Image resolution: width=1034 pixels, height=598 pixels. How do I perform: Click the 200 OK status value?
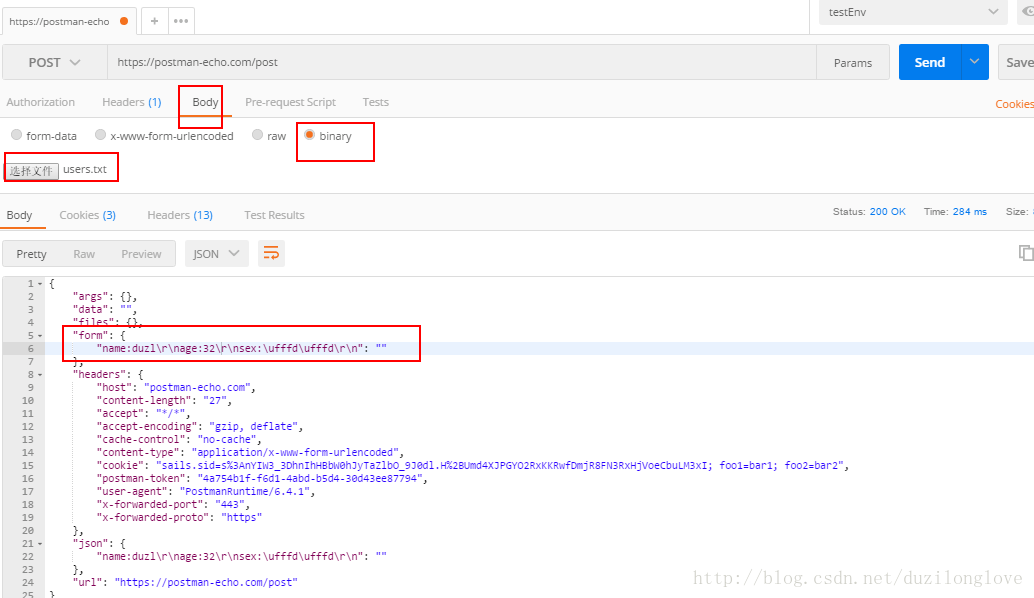887,212
